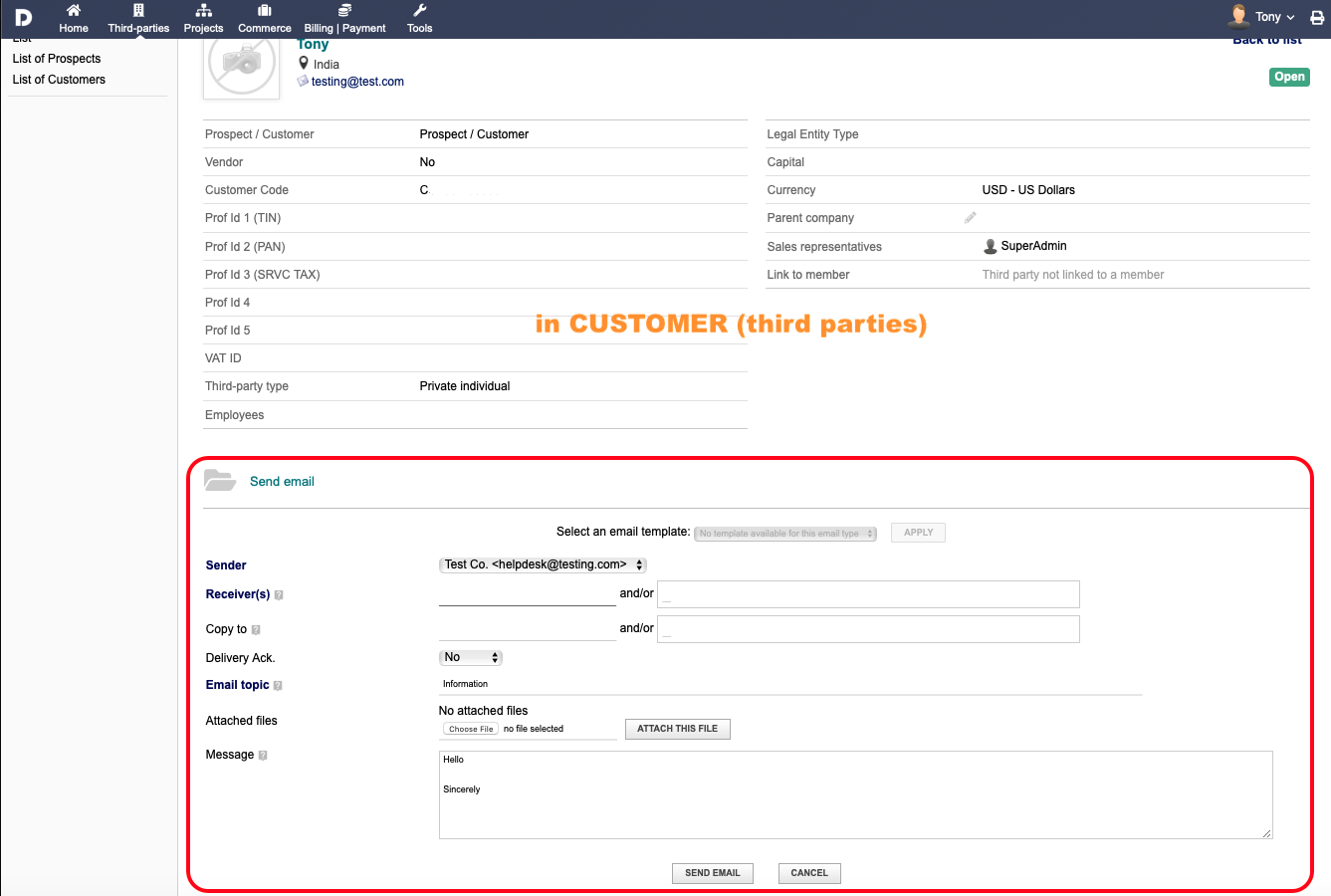Open the Billing | Payment menu
The image size is (1331, 896).
pos(344,19)
